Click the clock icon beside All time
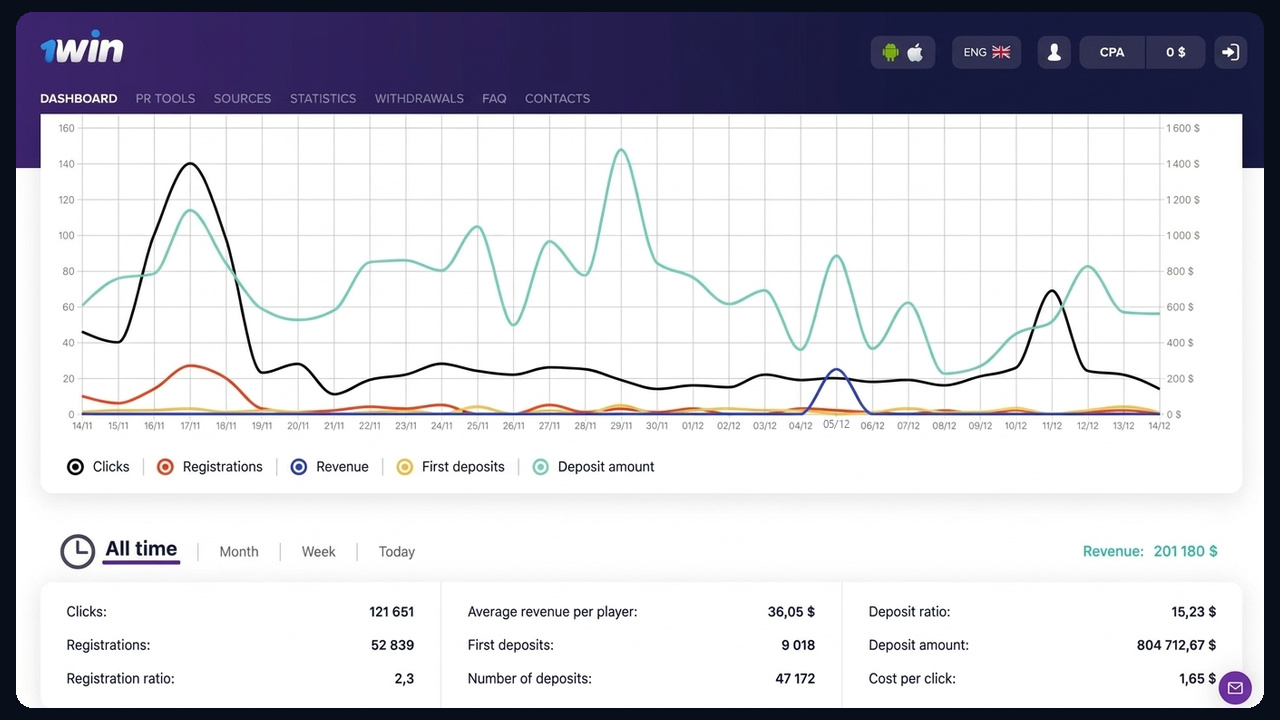 tap(77, 551)
